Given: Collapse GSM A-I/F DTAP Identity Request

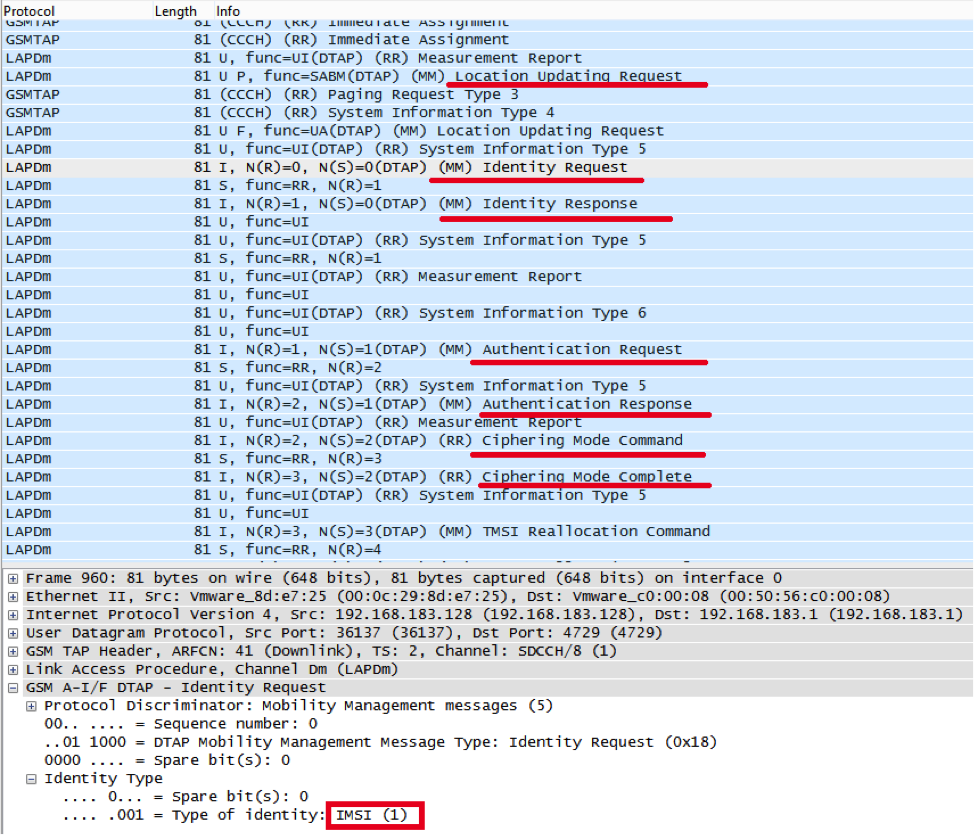Looking at the screenshot, I should pyautogui.click(x=13, y=688).
